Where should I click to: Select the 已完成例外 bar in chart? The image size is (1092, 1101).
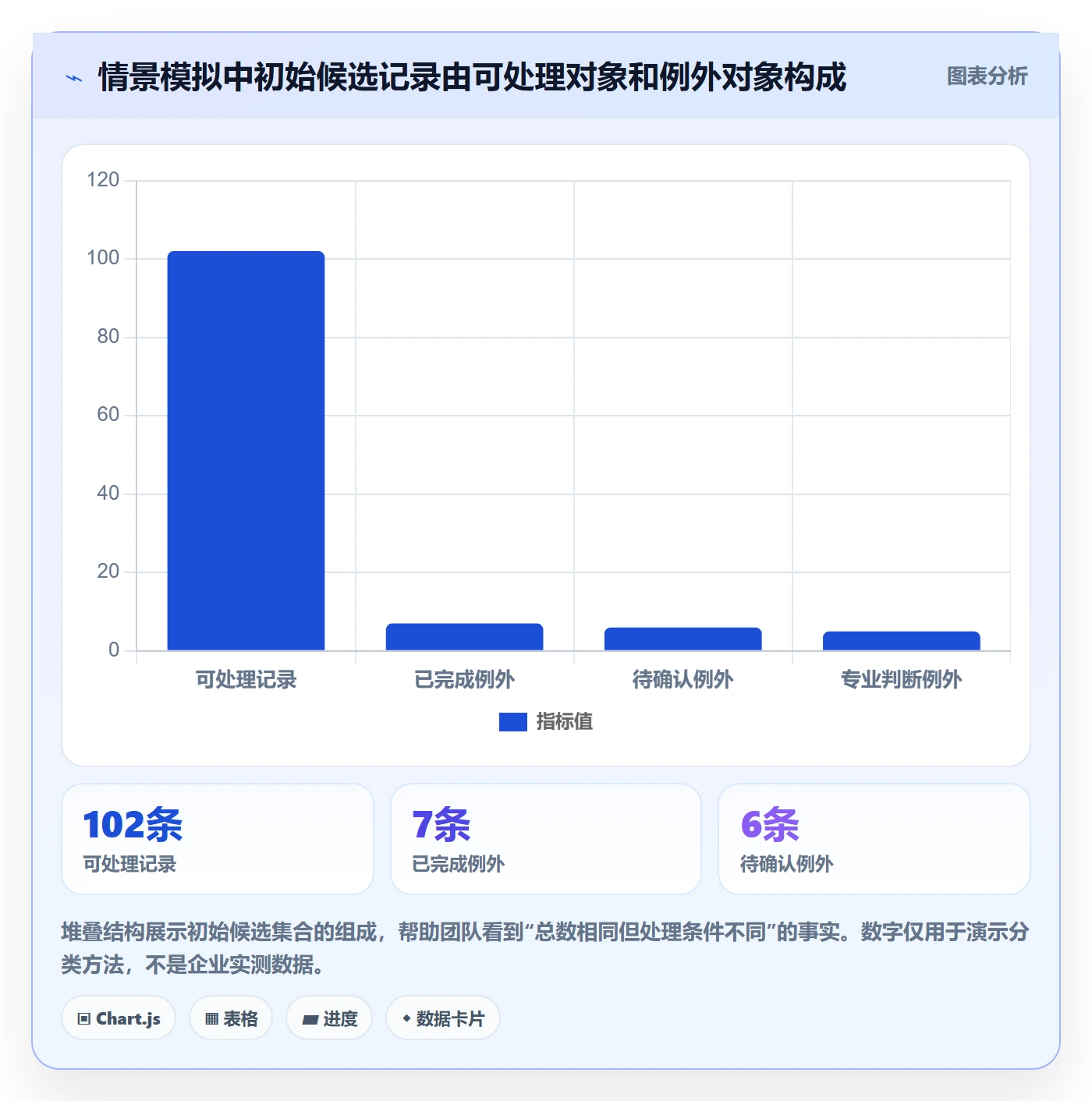tap(464, 637)
